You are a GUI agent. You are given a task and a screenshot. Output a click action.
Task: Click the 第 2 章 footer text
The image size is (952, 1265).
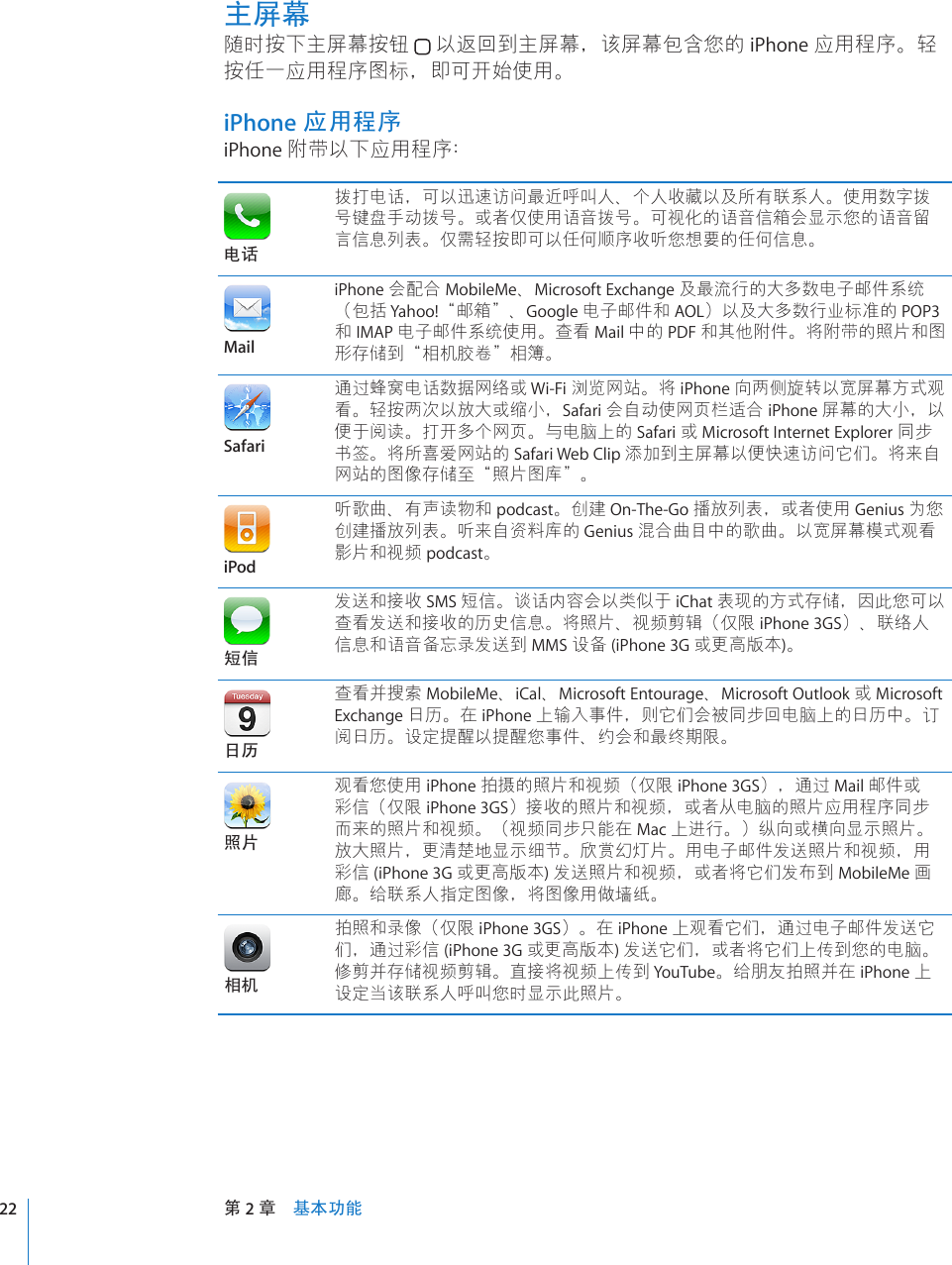pyautogui.click(x=250, y=1208)
